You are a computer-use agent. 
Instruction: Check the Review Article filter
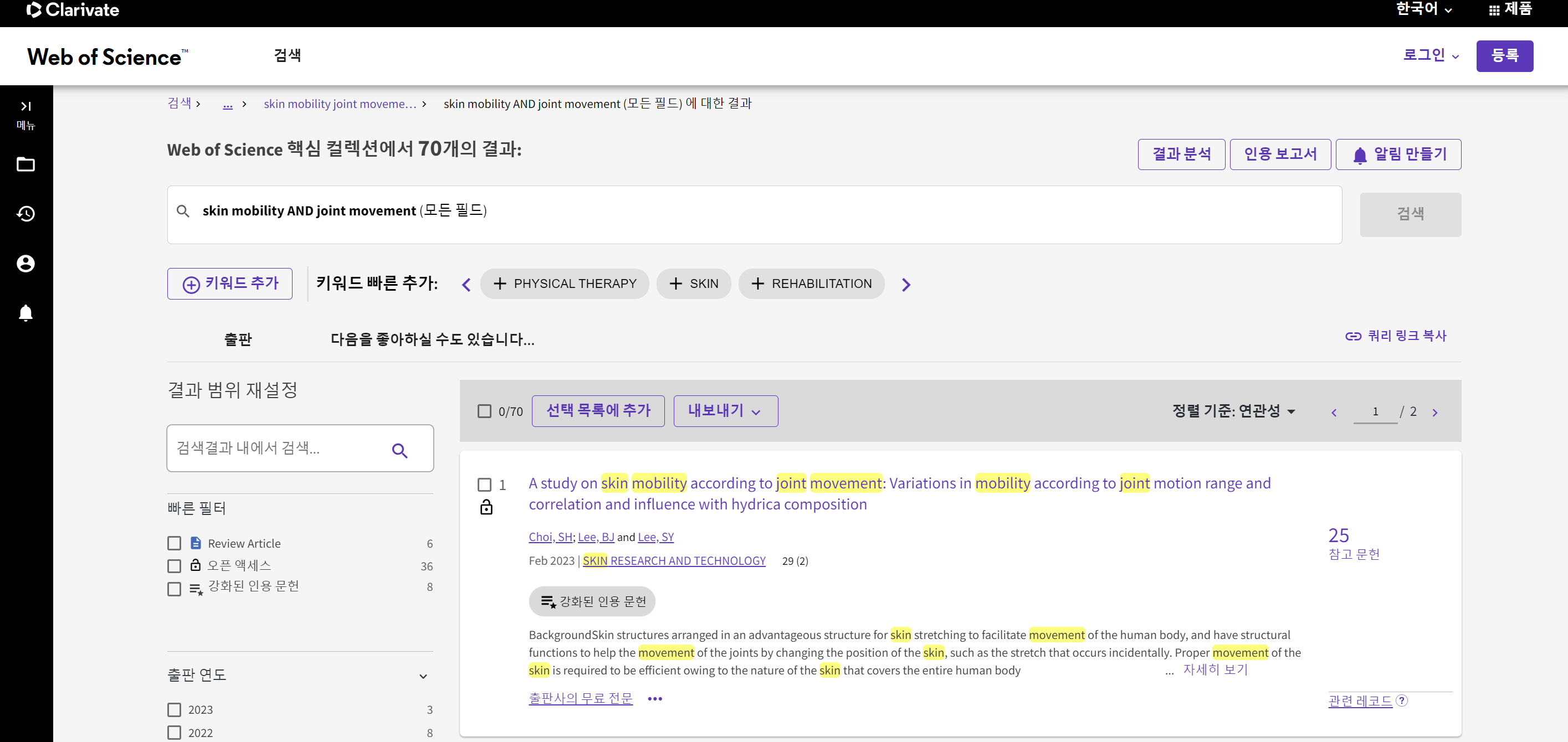point(174,543)
